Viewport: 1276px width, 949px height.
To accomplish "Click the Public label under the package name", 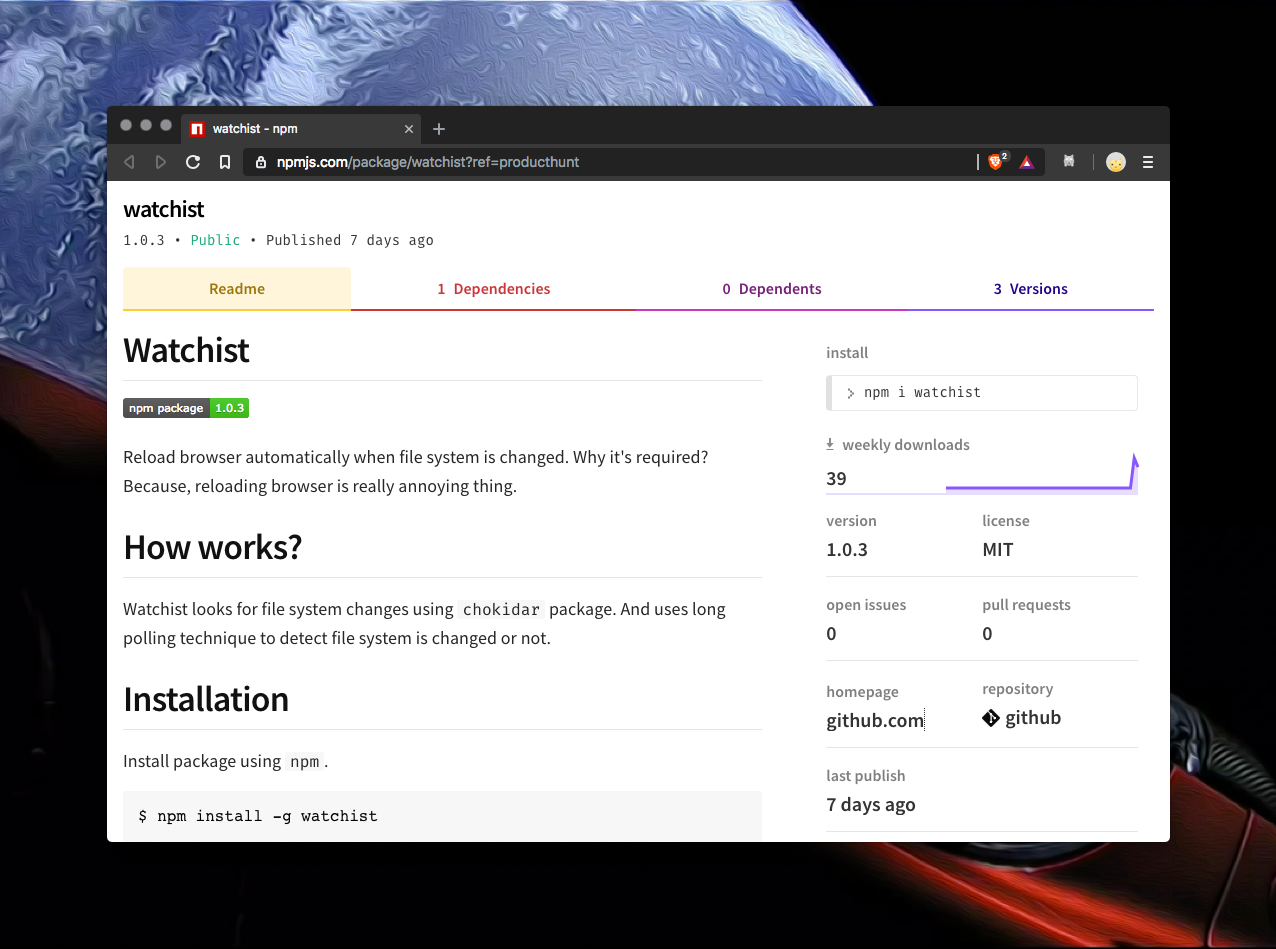I will pos(216,240).
